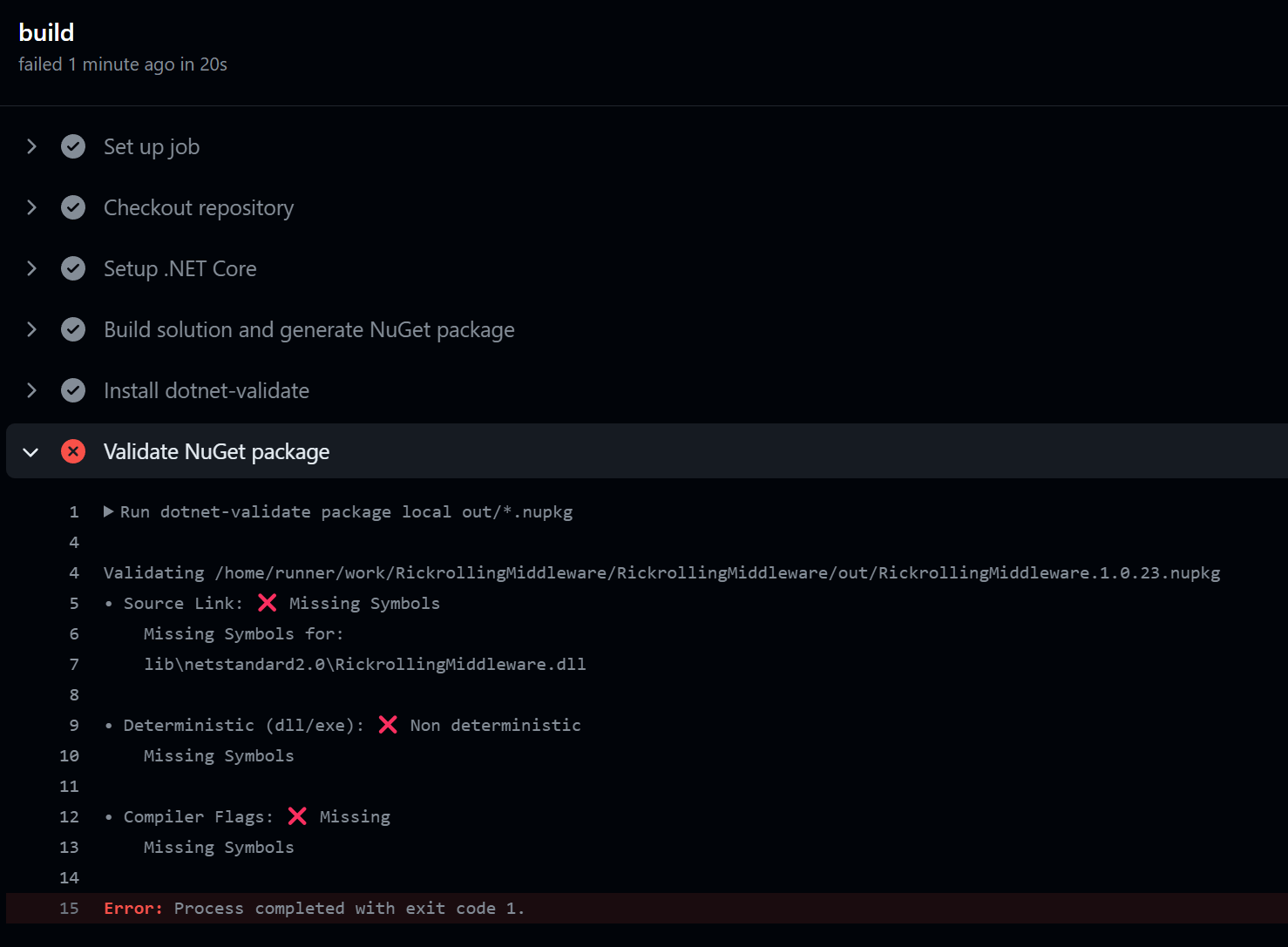The image size is (1288, 947).
Task: Click the checkmark icon next to Setup .NET Core
Action: pyautogui.click(x=73, y=268)
